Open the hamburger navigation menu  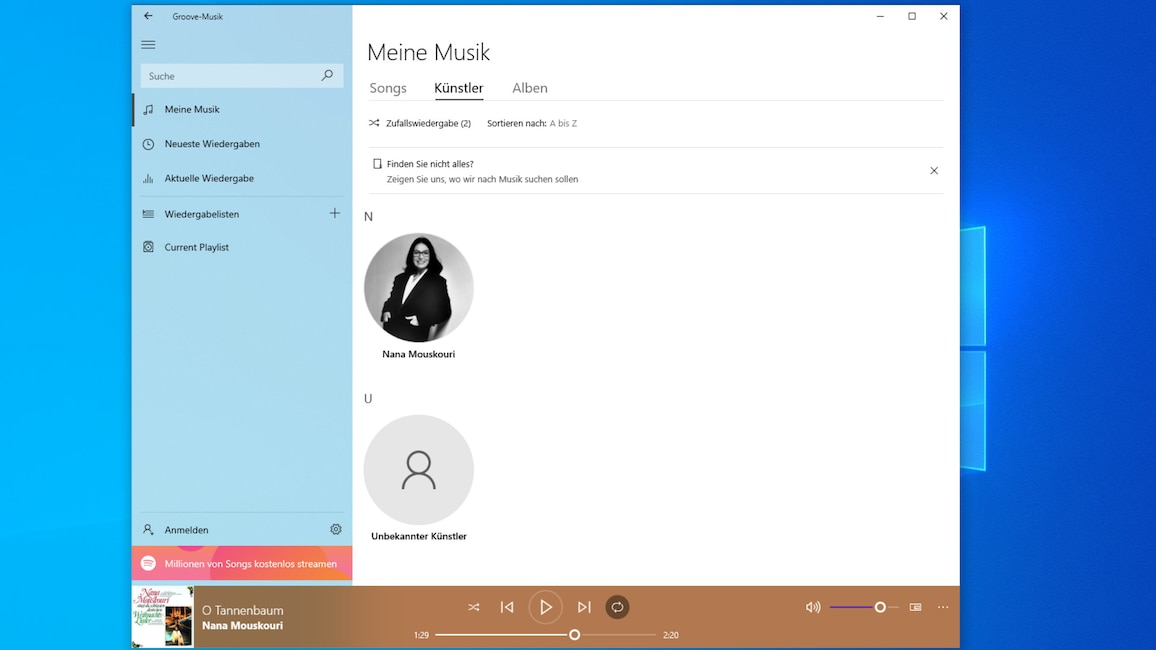point(148,45)
